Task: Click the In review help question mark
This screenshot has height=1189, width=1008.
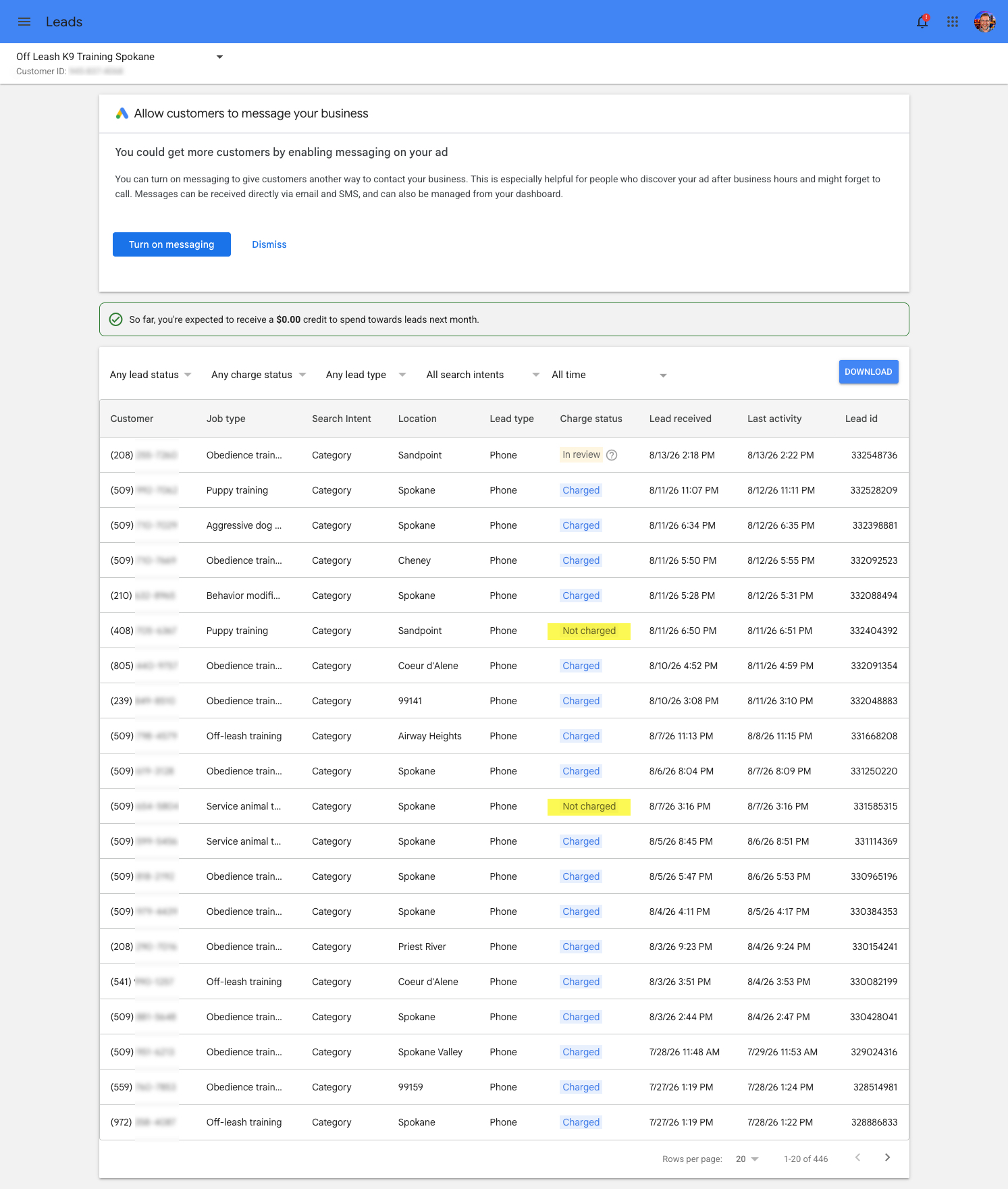Action: (612, 455)
